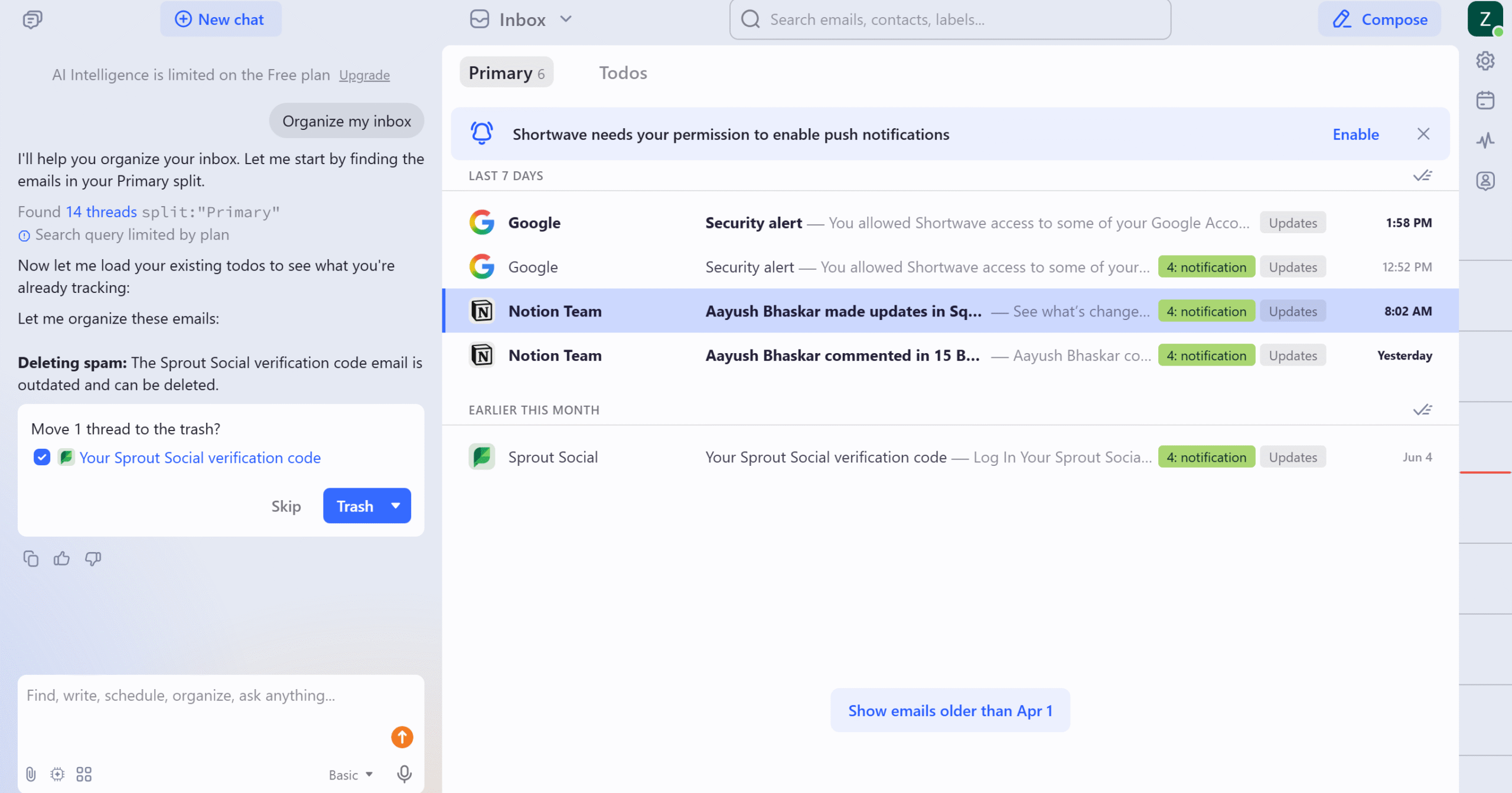Open AI settings sparkle gear icon
Image resolution: width=1512 pixels, height=793 pixels.
coord(57,774)
